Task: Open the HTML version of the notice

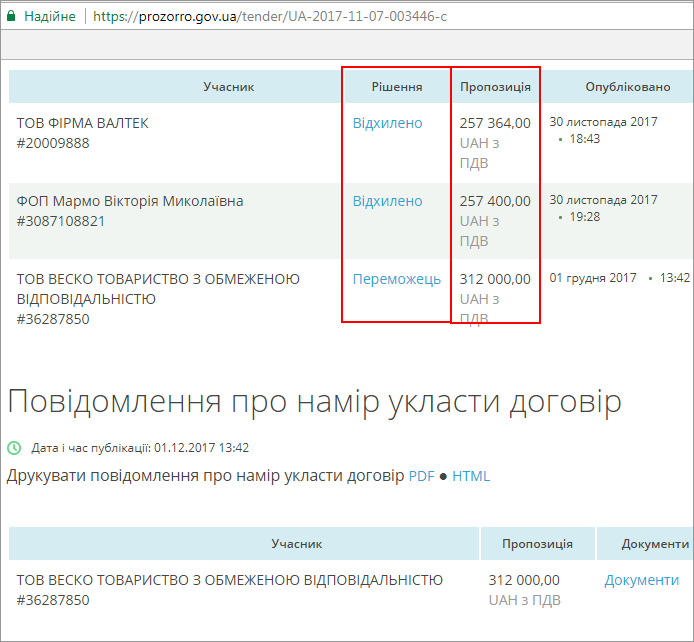Action: [x=471, y=476]
